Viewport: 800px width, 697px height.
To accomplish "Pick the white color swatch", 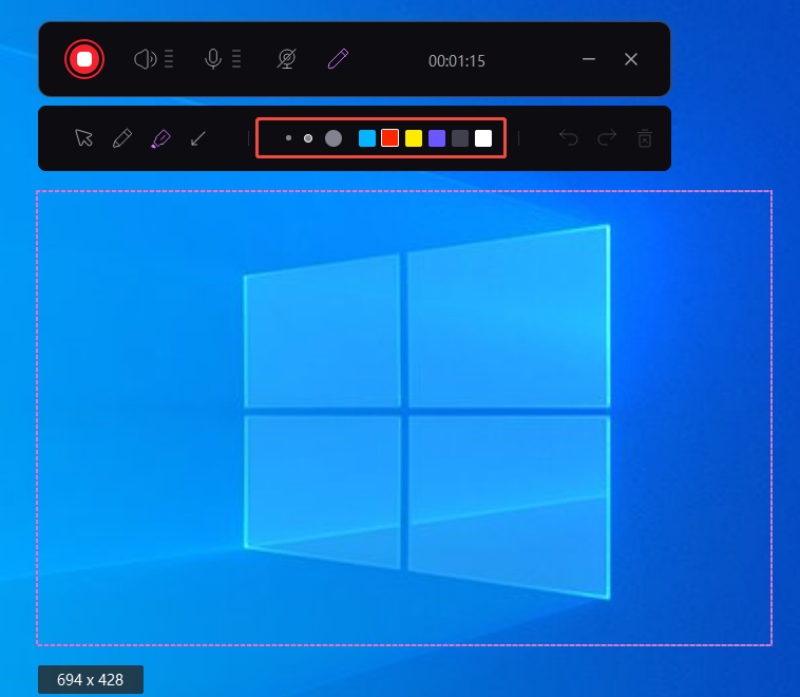I will click(x=483, y=138).
